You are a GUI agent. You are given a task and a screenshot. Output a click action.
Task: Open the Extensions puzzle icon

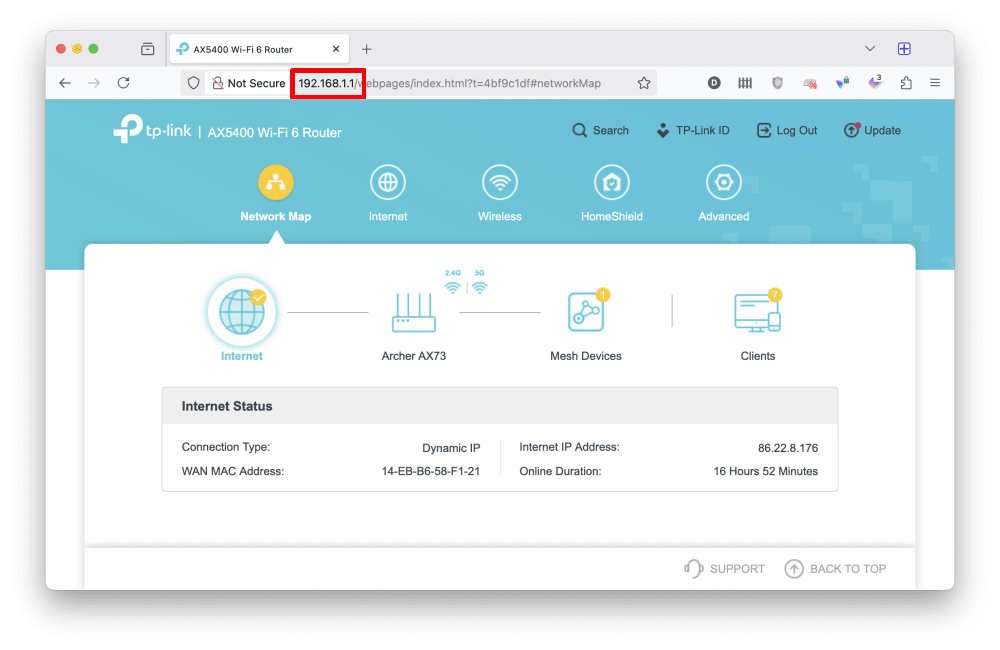pyautogui.click(x=906, y=83)
